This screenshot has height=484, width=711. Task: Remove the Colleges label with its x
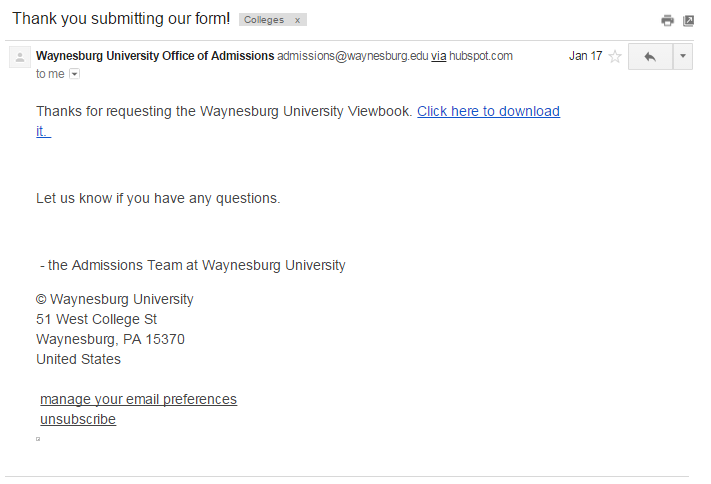(297, 20)
